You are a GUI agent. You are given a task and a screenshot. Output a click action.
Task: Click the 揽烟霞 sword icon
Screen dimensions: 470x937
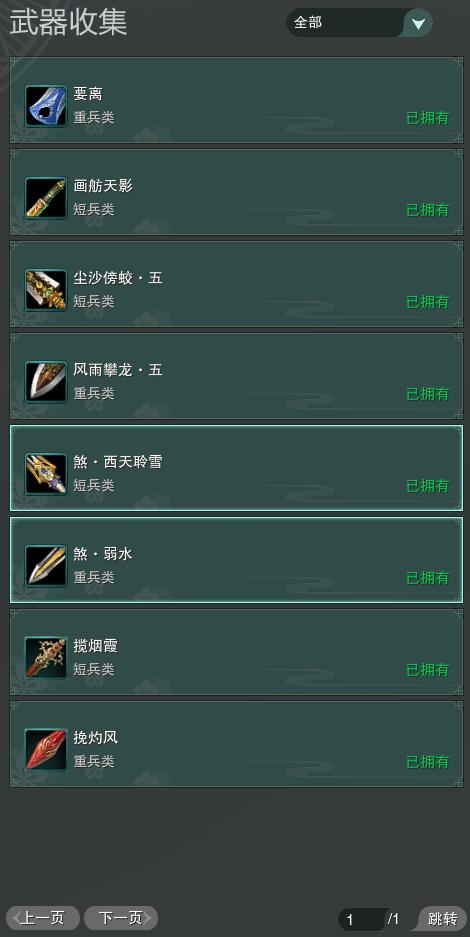tap(46, 658)
